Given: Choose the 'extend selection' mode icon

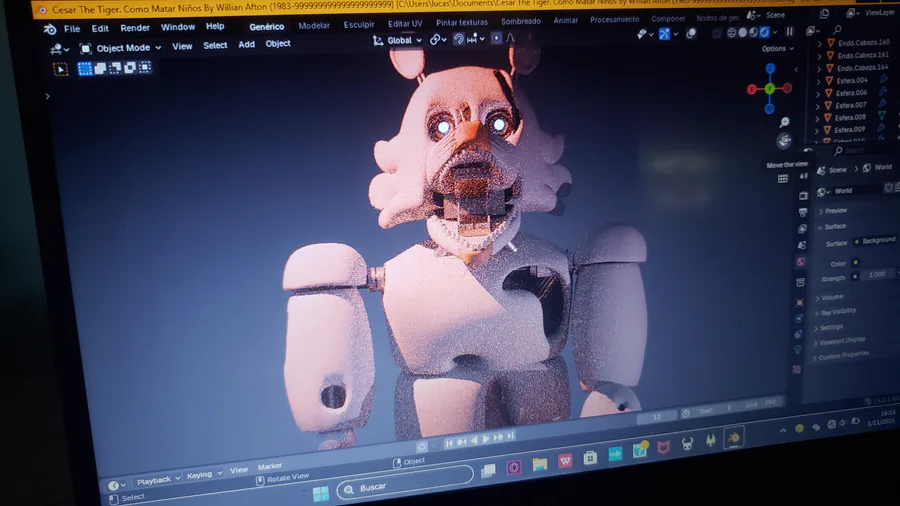Looking at the screenshot, I should pyautogui.click(x=100, y=68).
